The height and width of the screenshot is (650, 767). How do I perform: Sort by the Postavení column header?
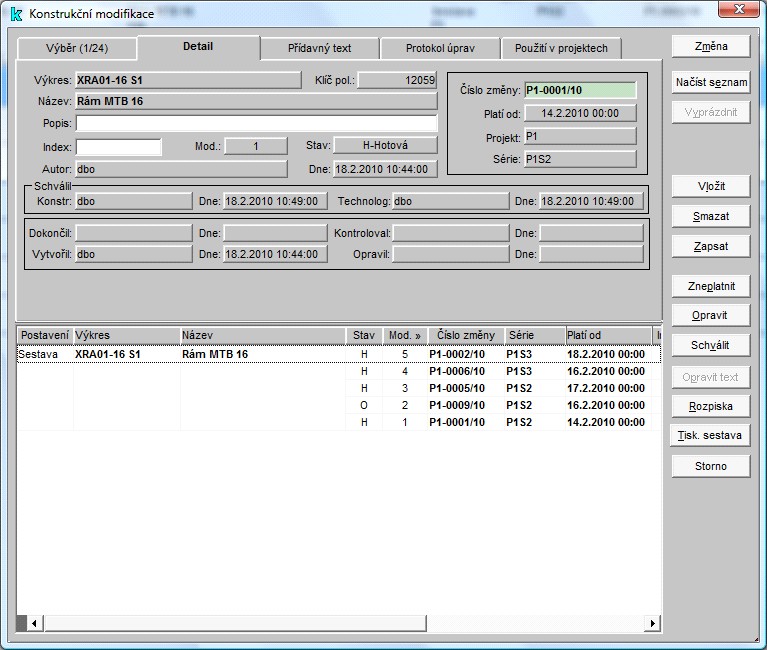[x=45, y=336]
